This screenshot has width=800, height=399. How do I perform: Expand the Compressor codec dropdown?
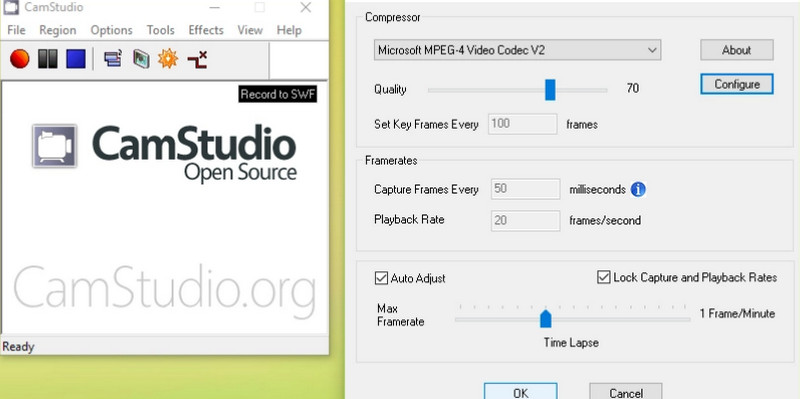click(517, 50)
